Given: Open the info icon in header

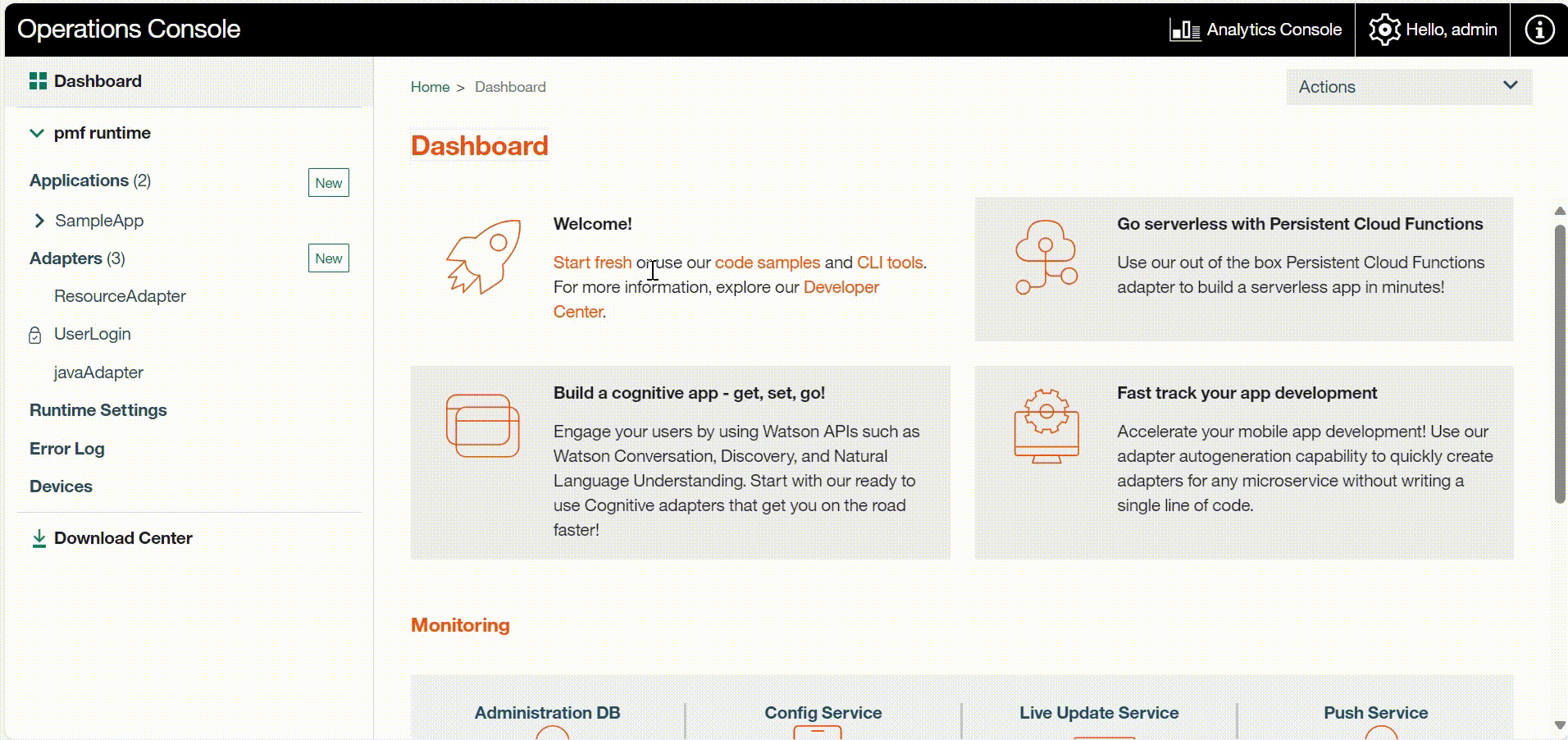Looking at the screenshot, I should coord(1538,30).
